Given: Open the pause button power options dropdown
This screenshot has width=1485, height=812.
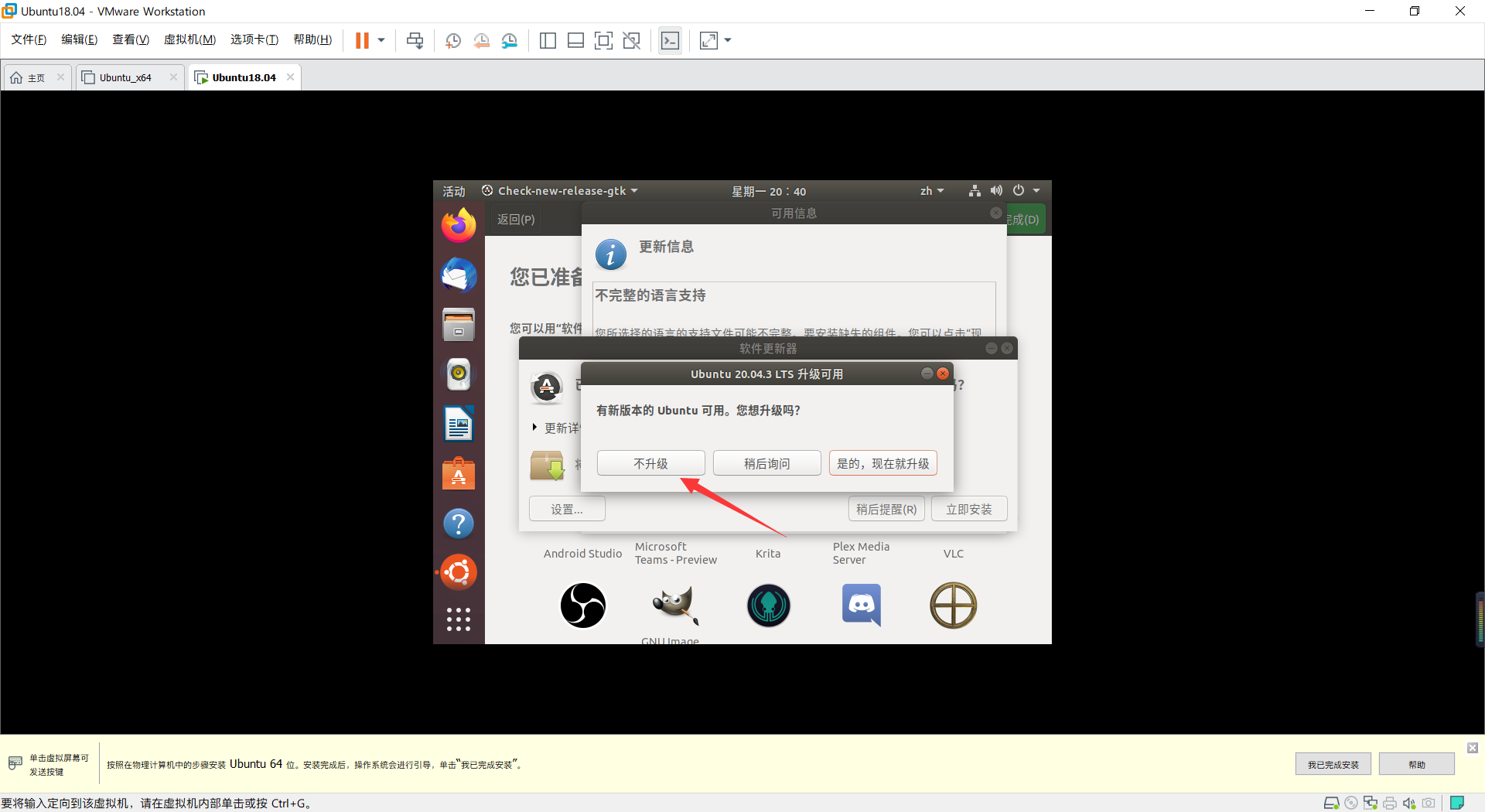Looking at the screenshot, I should (381, 40).
